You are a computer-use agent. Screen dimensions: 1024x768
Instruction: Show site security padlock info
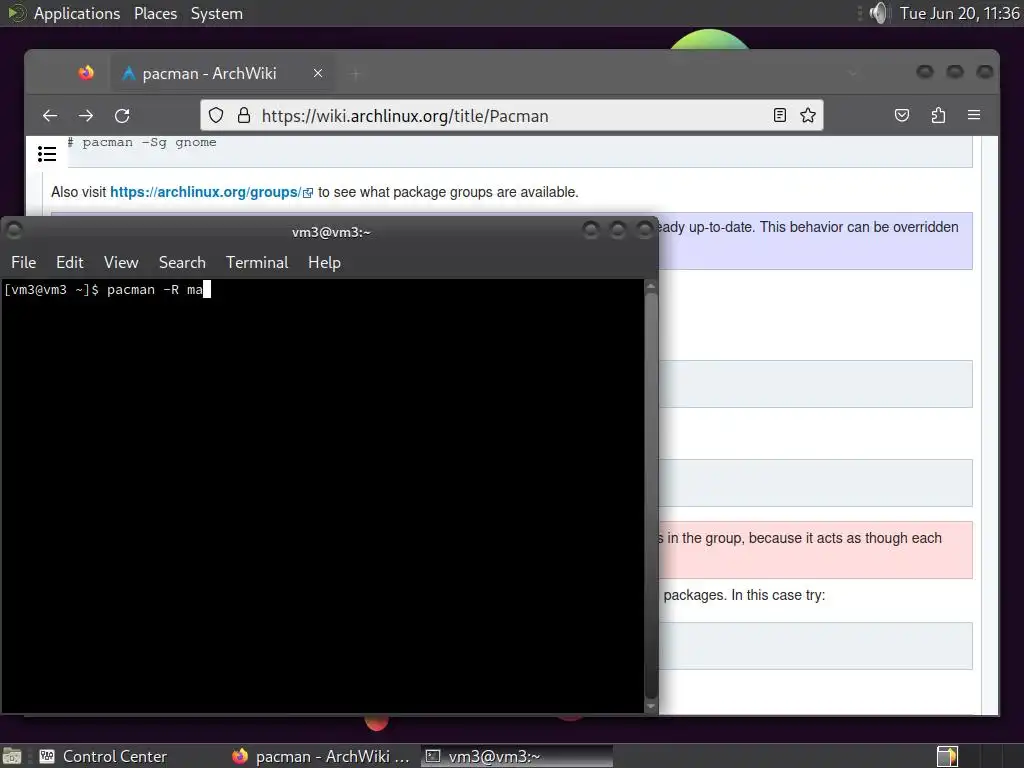click(244, 116)
